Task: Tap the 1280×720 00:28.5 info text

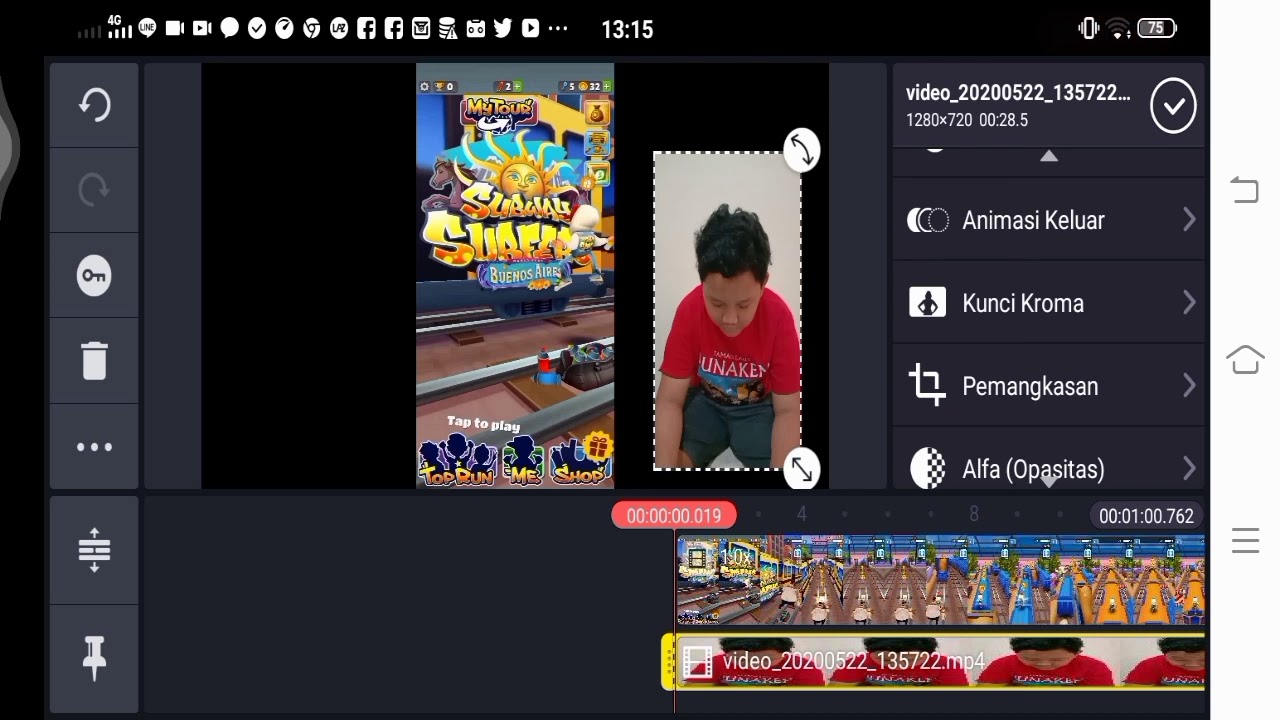Action: click(967, 120)
